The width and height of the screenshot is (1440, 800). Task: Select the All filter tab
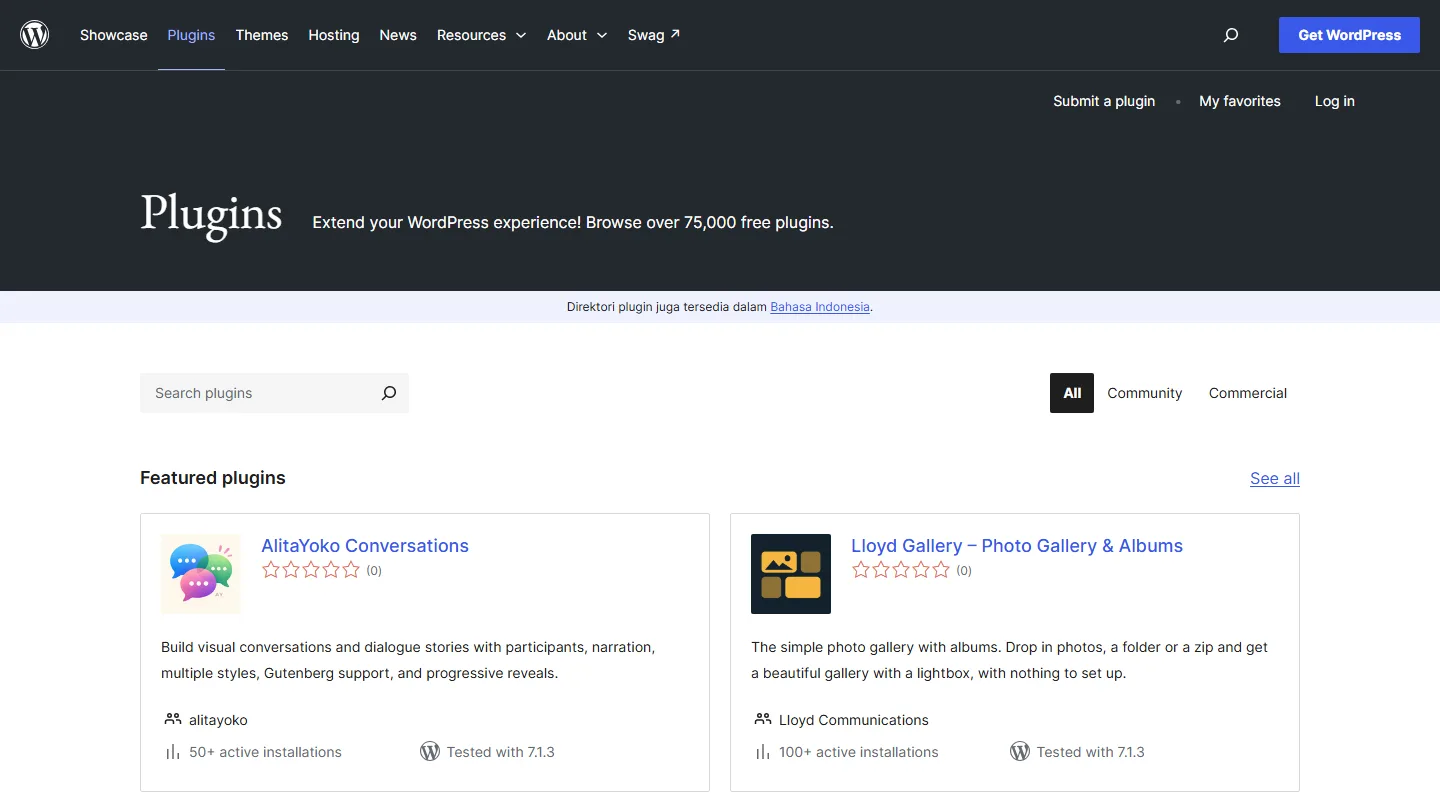[1072, 393]
